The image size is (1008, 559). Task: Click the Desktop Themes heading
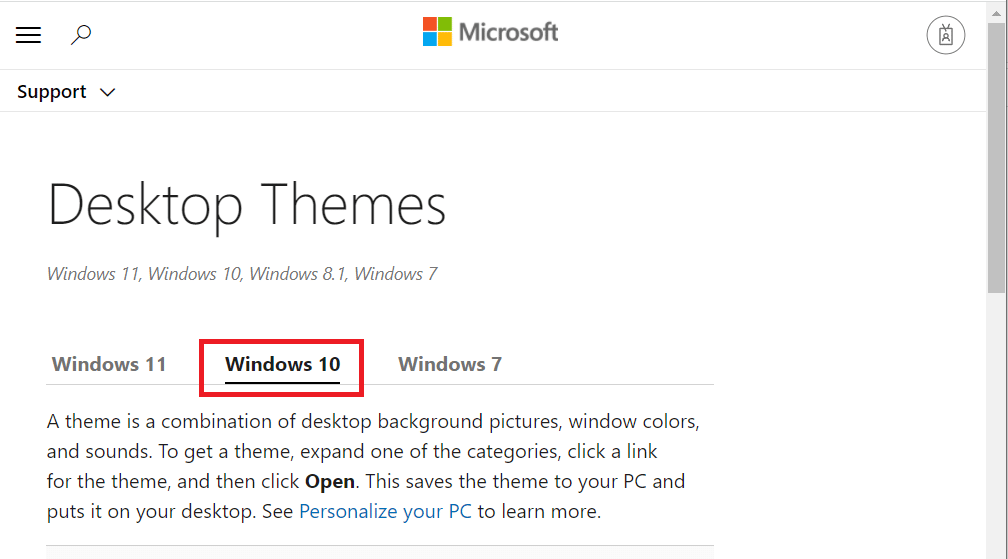(x=246, y=206)
